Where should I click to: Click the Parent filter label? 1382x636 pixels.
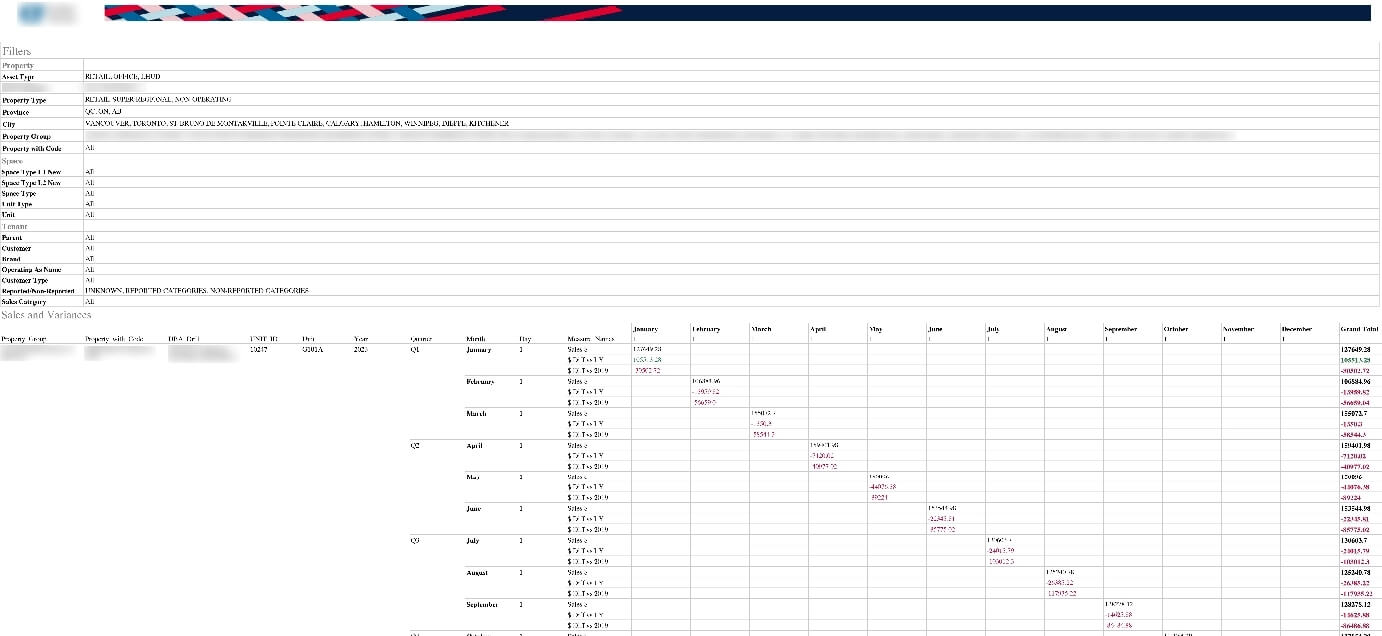[x=14, y=238]
